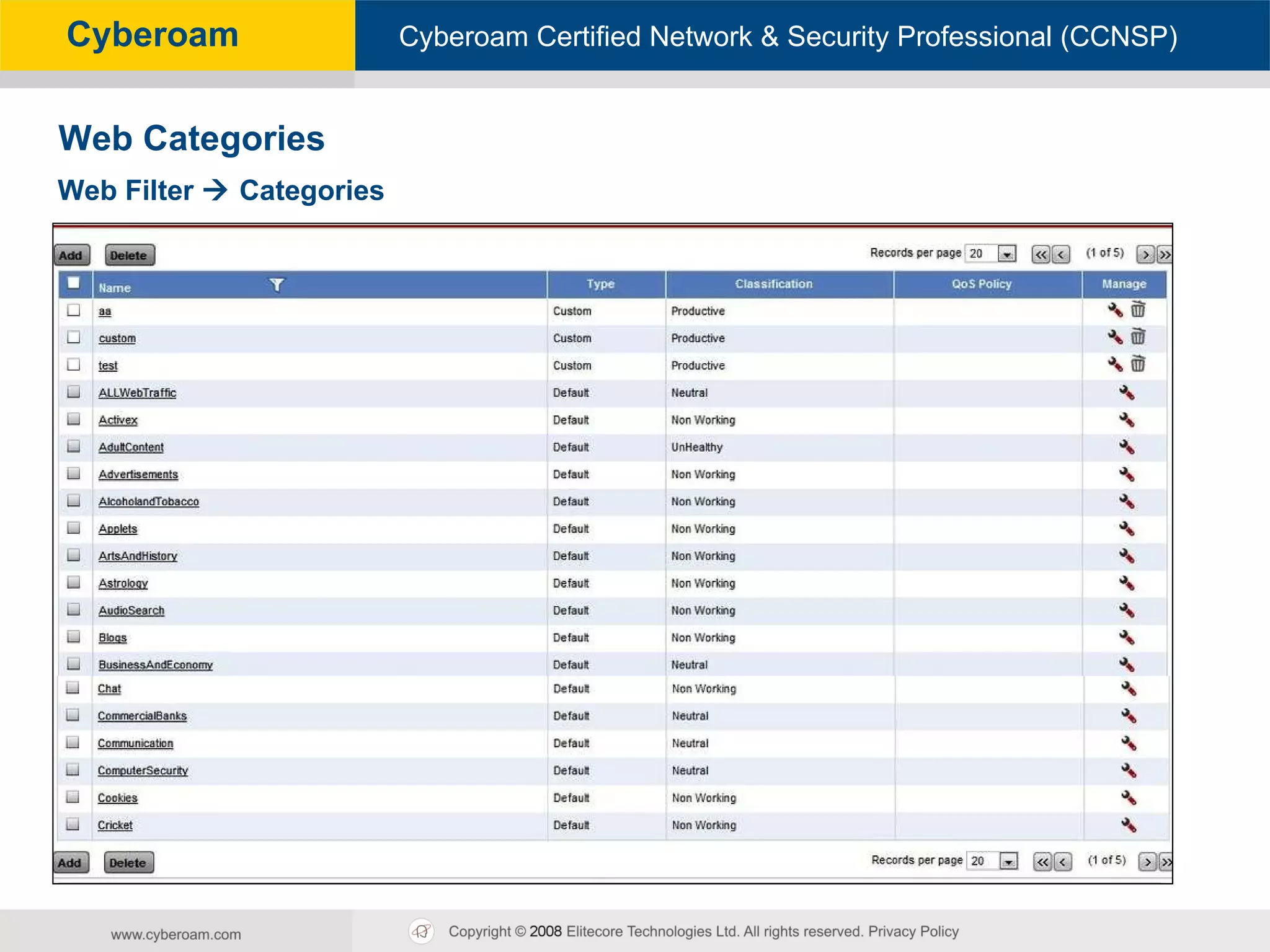Open wrench icon for Communication row
The image size is (1270, 952).
pyautogui.click(x=1129, y=744)
